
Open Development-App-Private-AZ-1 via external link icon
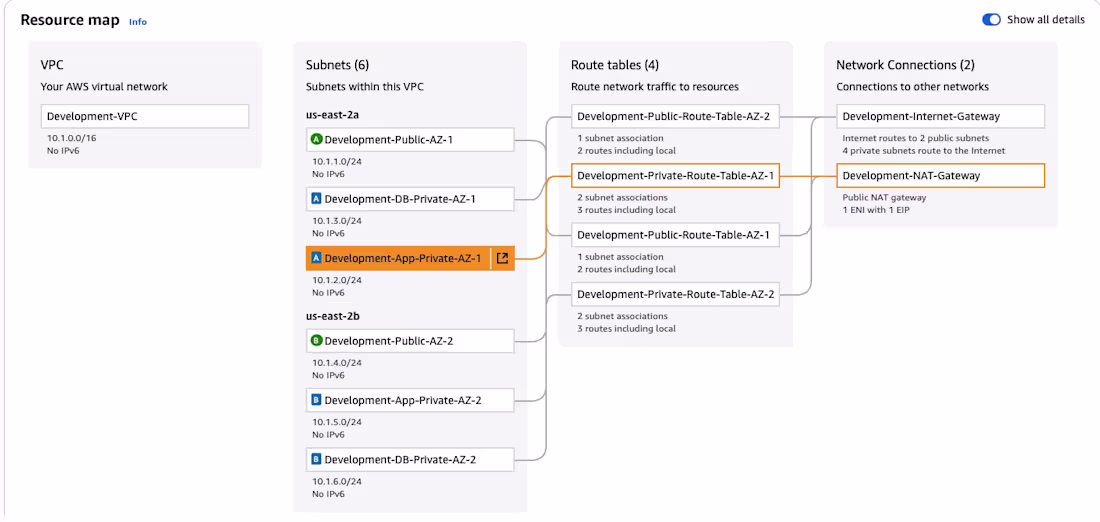(x=502, y=258)
